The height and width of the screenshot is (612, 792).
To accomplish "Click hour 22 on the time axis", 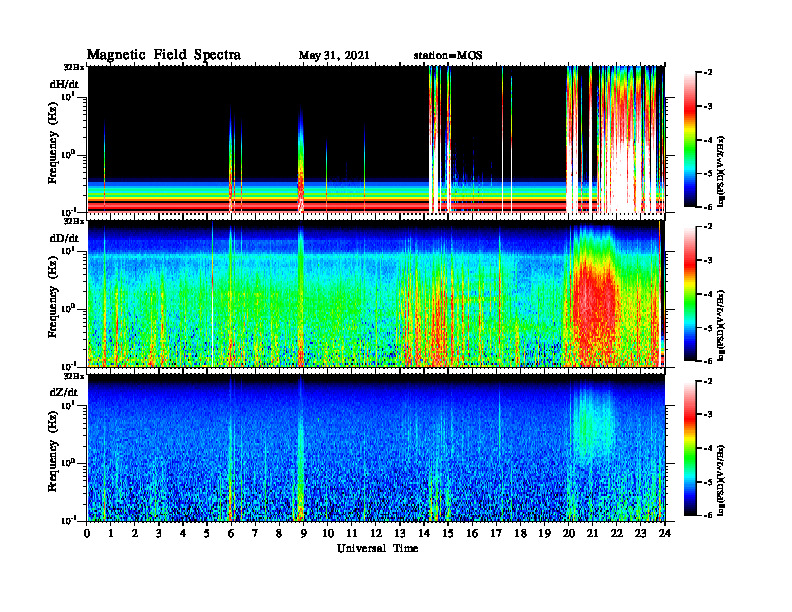I will pos(616,533).
